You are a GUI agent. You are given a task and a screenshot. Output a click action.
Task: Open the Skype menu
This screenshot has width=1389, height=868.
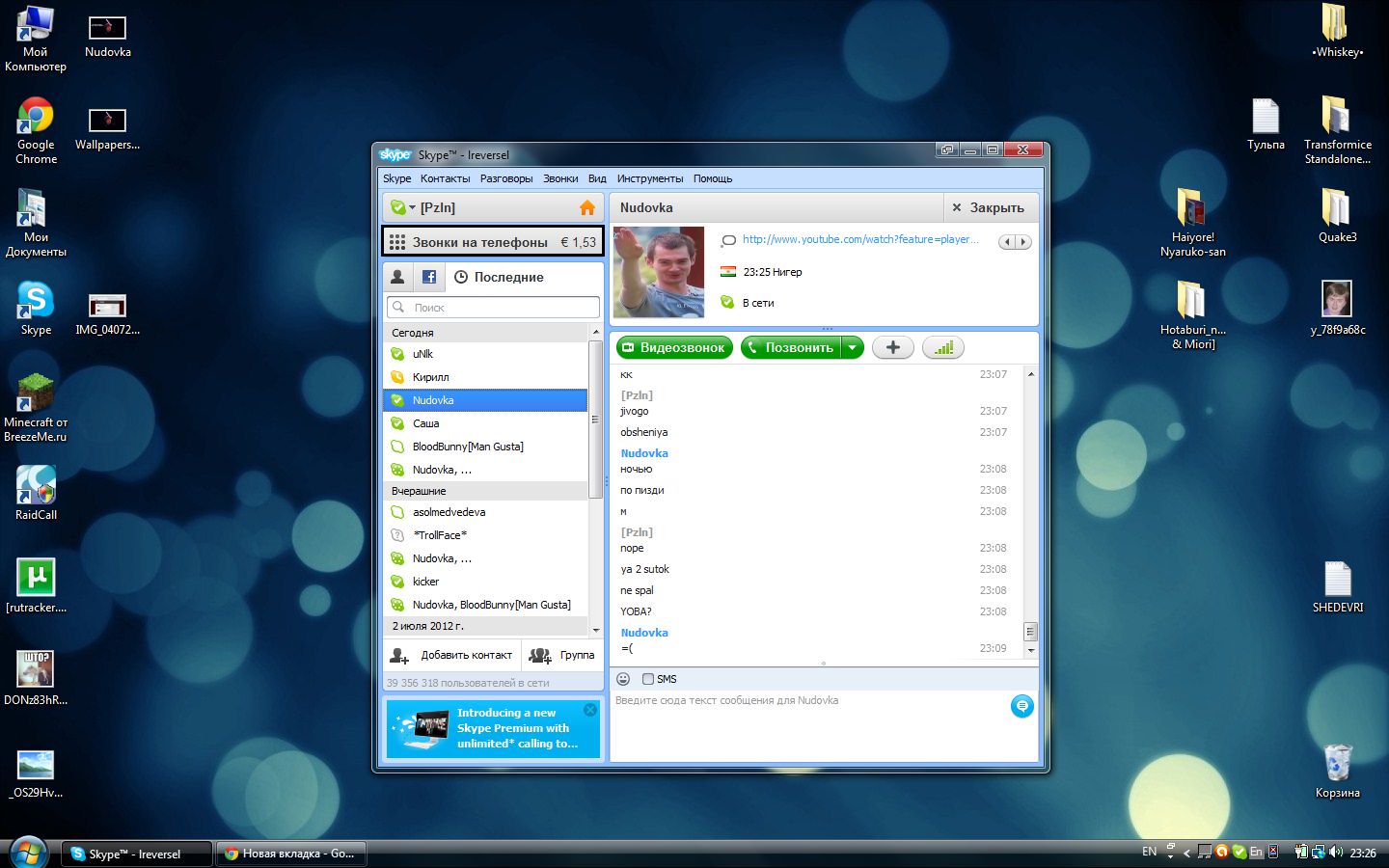[x=396, y=178]
